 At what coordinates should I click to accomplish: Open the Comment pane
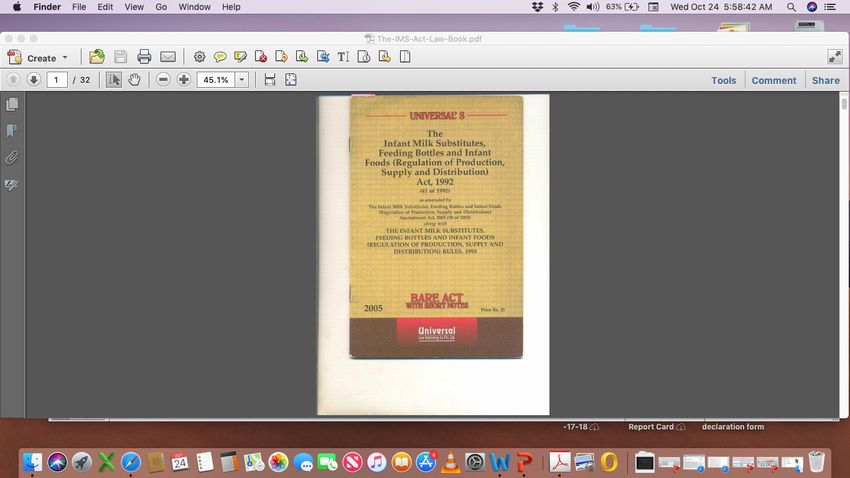pyautogui.click(x=774, y=80)
